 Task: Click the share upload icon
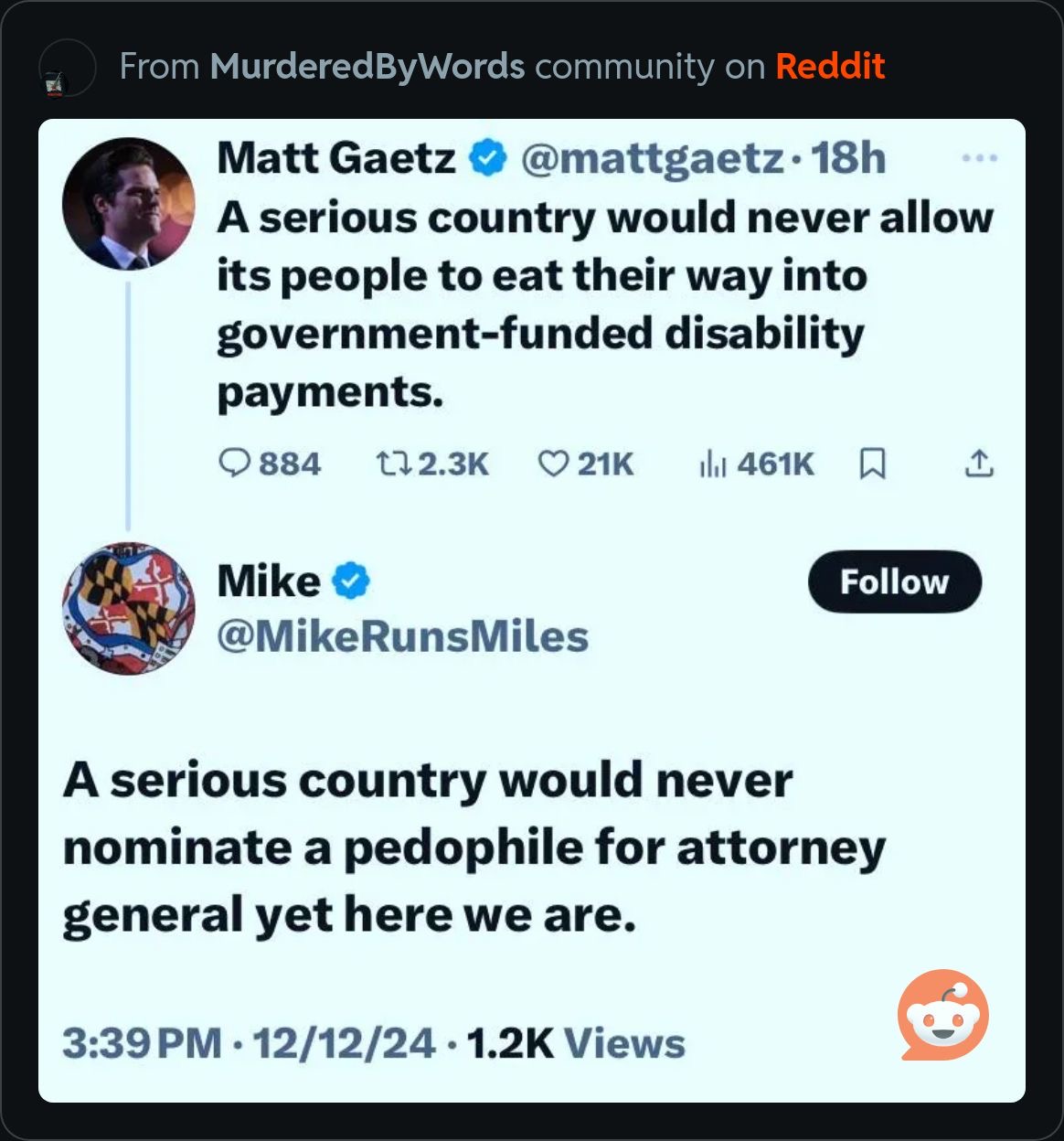click(x=978, y=464)
